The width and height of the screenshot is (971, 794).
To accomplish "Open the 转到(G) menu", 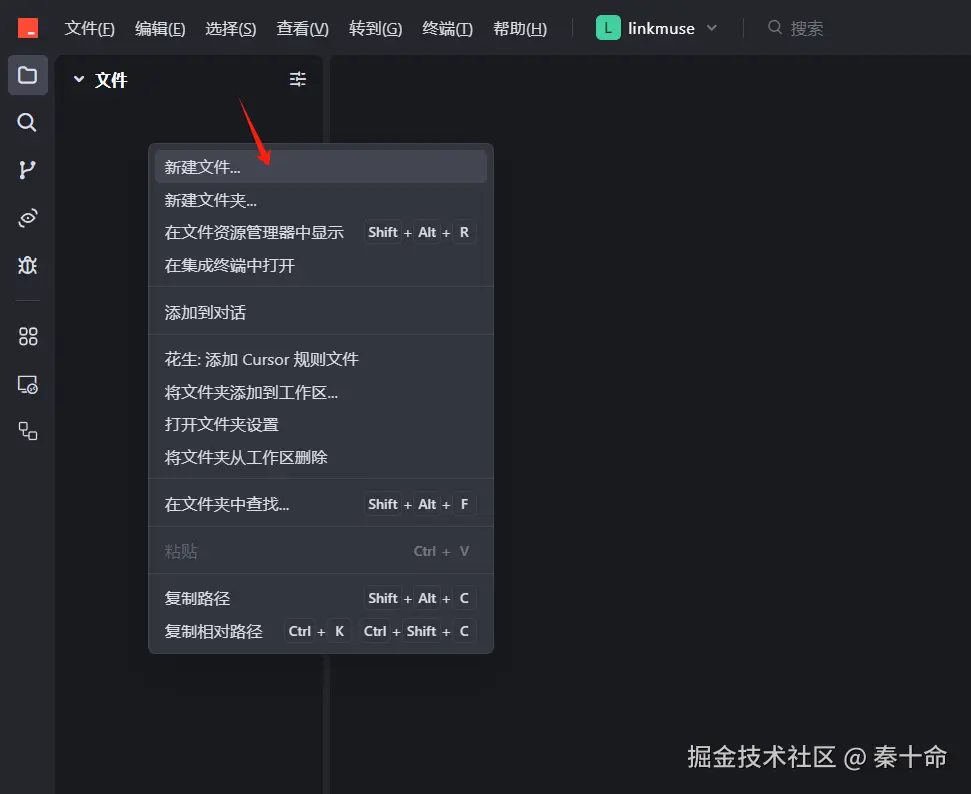I will click(375, 28).
